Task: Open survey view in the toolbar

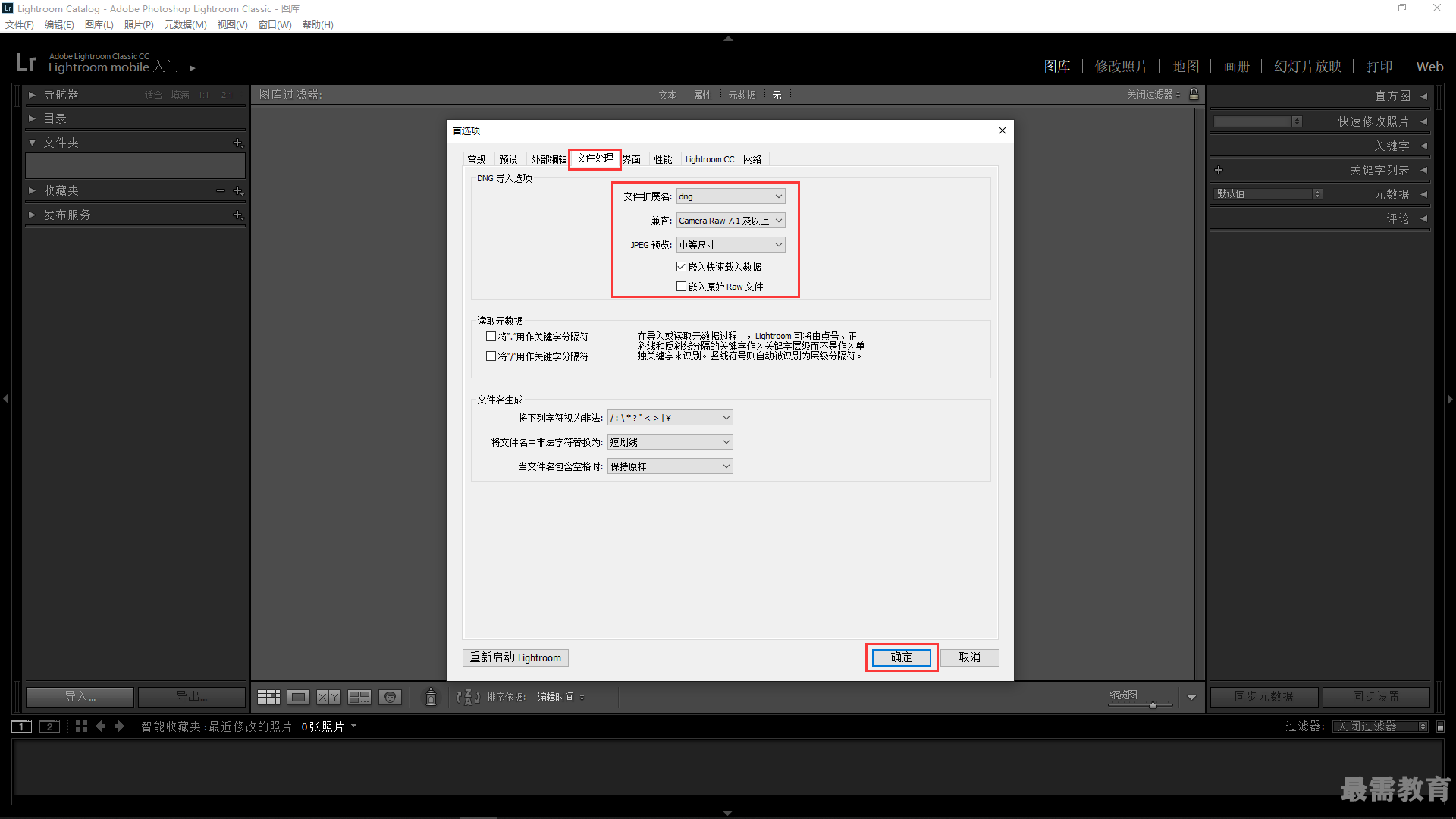Action: pyautogui.click(x=359, y=697)
